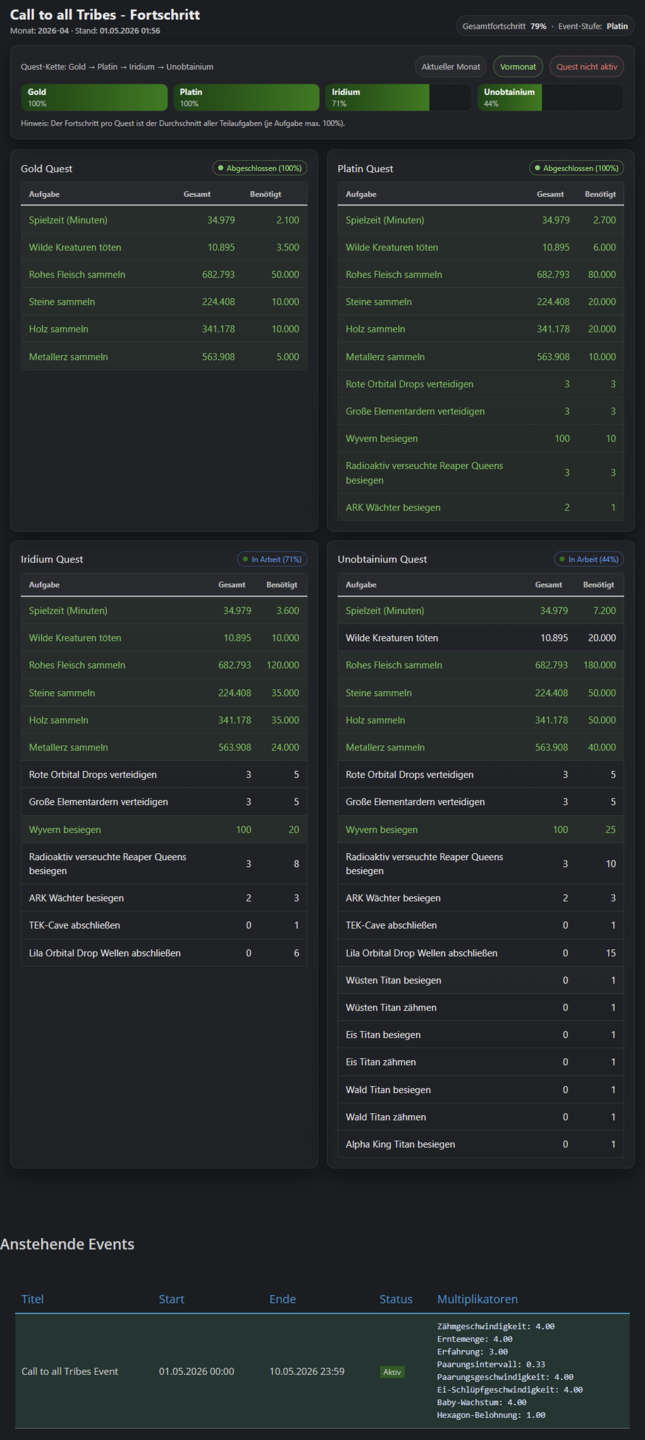Click the "In Arbeit (44%)" badge
Image resolution: width=645 pixels, height=1440 pixels.
[x=589, y=559]
